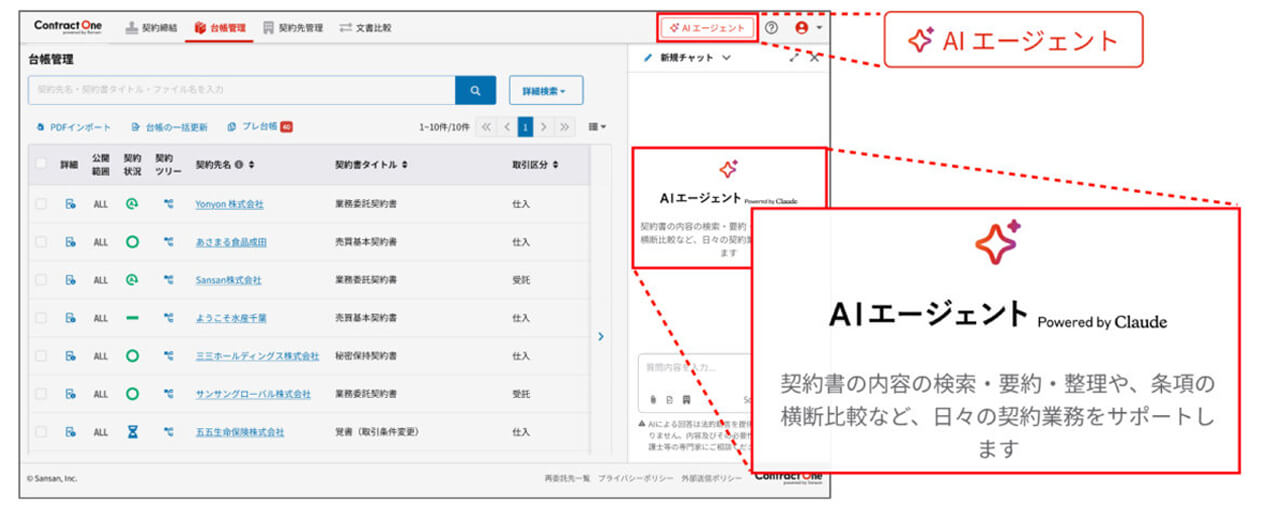
Task: Click dash status icon for ようこそ水産千葉
Action: [x=132, y=318]
